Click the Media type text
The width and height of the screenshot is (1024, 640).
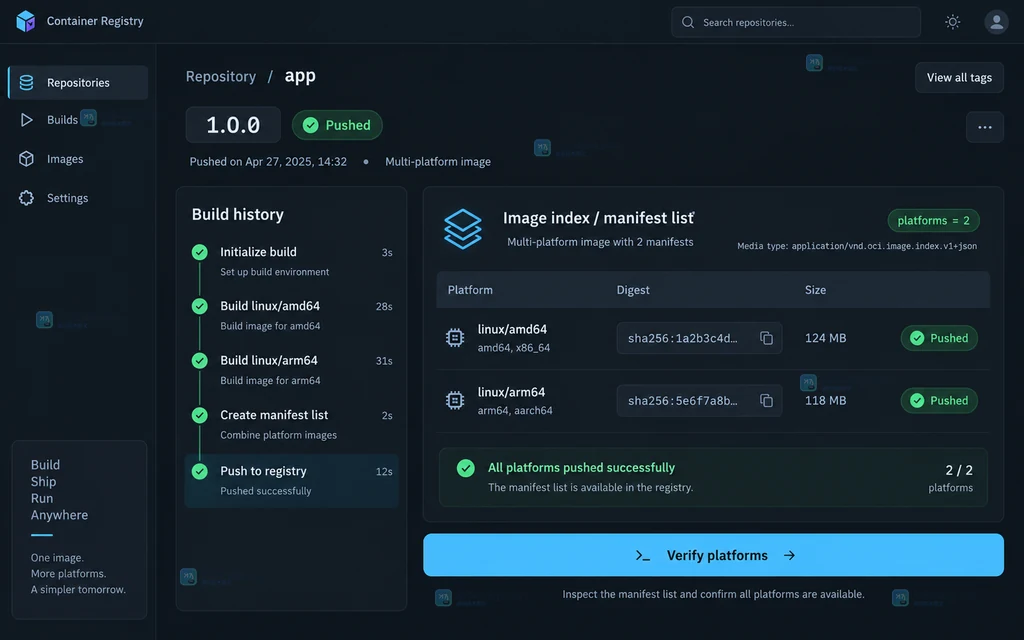coord(857,246)
